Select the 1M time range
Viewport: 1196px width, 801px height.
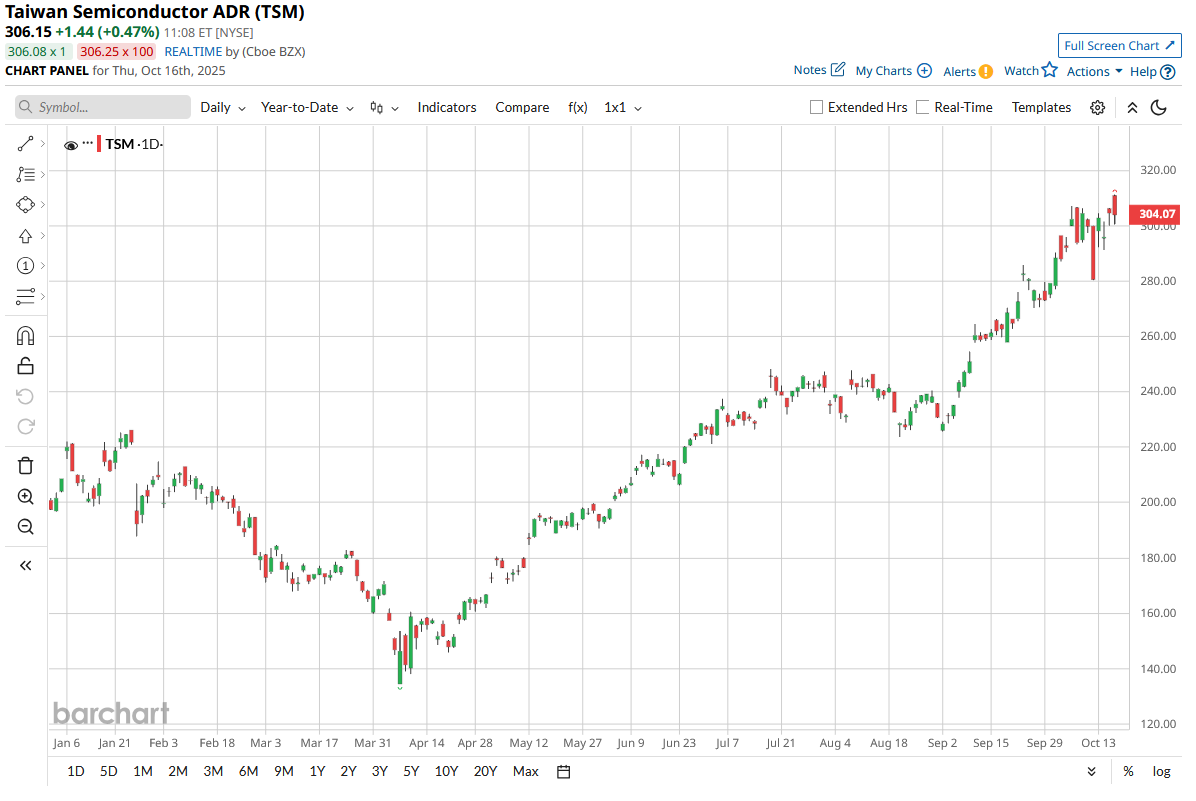click(x=143, y=772)
